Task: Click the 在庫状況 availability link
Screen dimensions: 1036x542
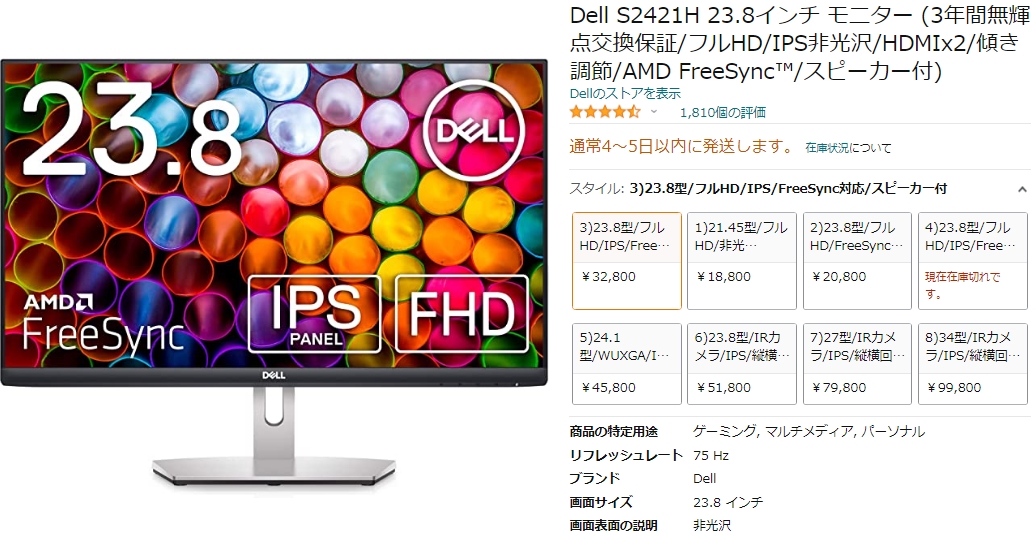Action: [x=827, y=148]
